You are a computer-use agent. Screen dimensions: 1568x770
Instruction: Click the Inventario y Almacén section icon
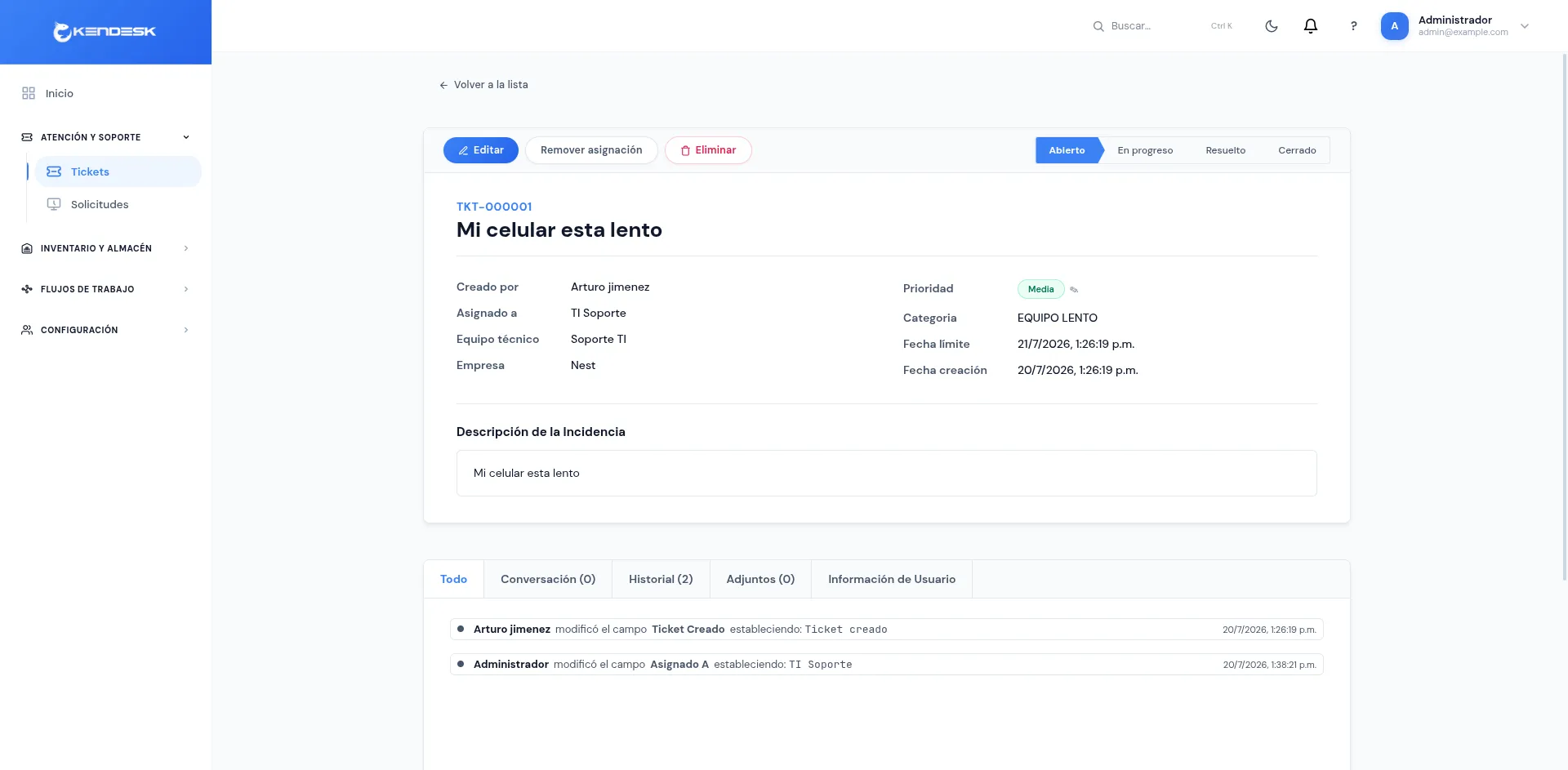tap(27, 248)
